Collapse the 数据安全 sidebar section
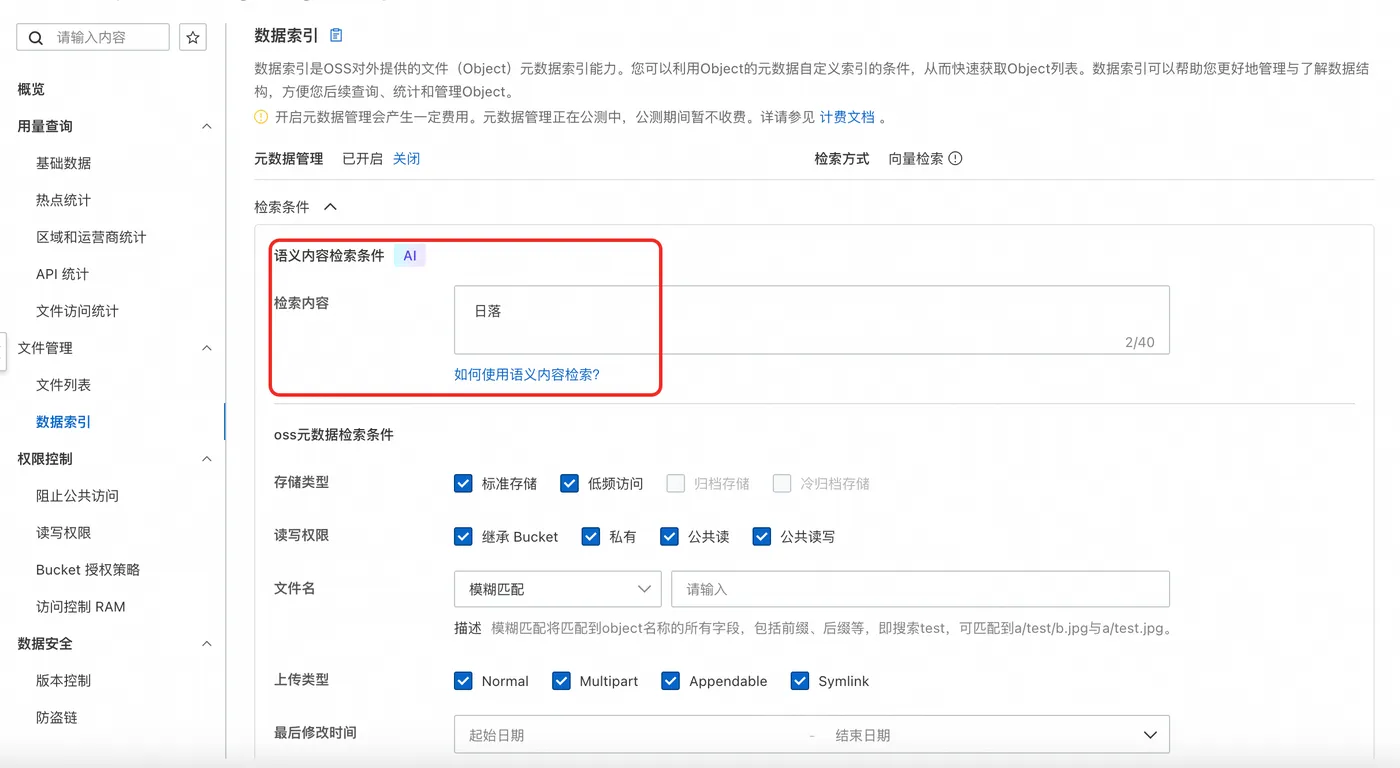 coord(207,644)
